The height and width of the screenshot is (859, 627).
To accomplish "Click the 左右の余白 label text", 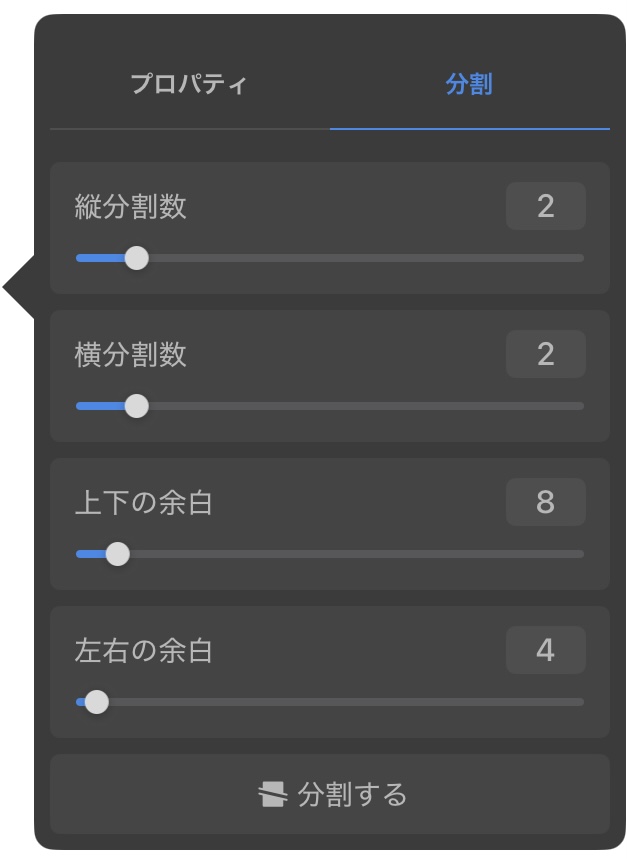I will click(x=143, y=650).
